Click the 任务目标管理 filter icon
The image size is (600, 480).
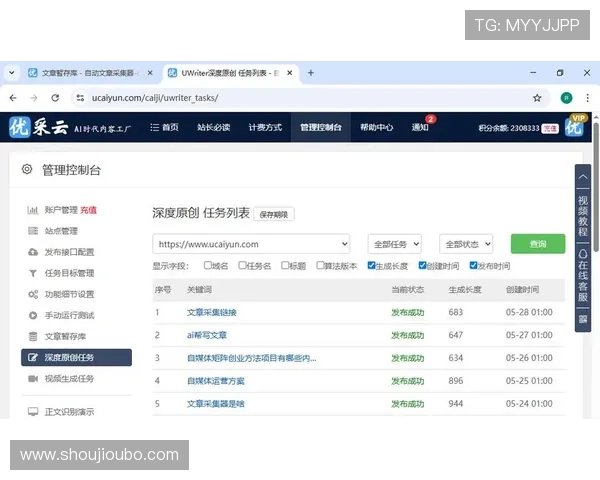coord(33,273)
